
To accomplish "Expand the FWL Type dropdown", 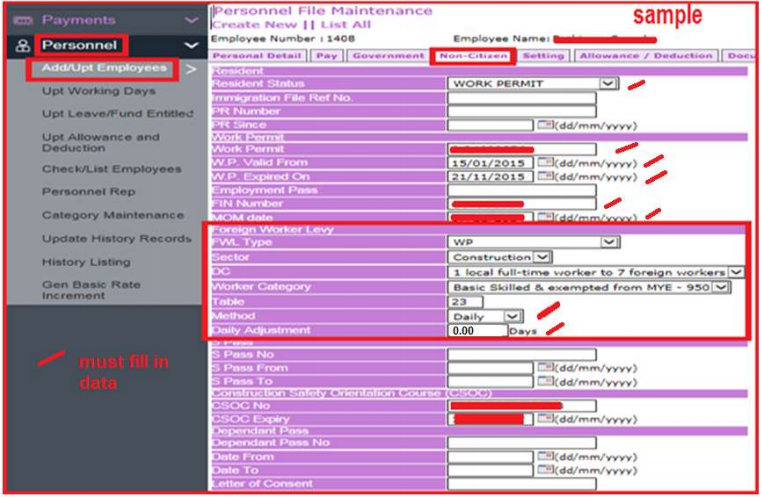I will 608,242.
